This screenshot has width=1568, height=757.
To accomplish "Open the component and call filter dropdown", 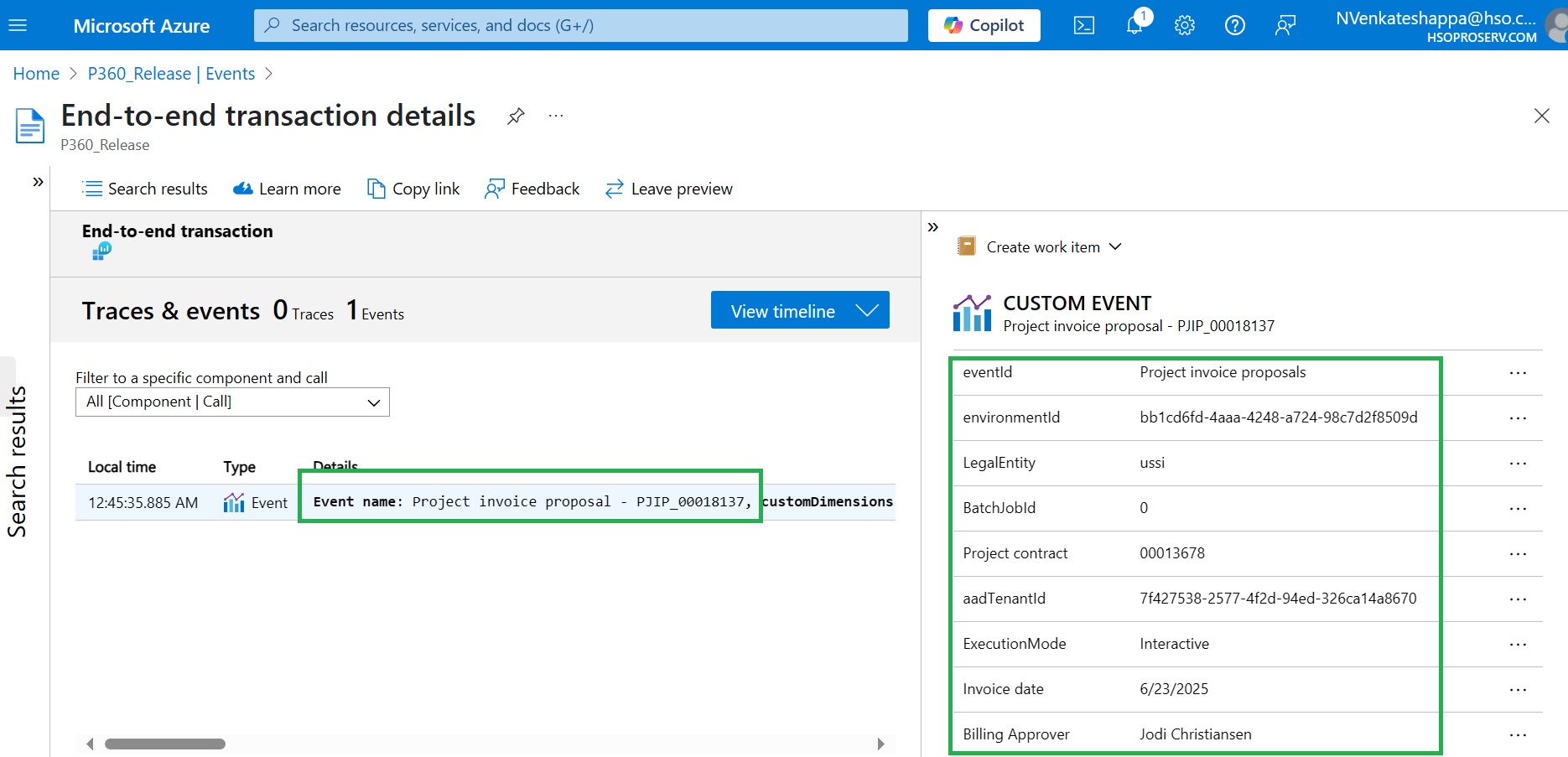I will 232,402.
